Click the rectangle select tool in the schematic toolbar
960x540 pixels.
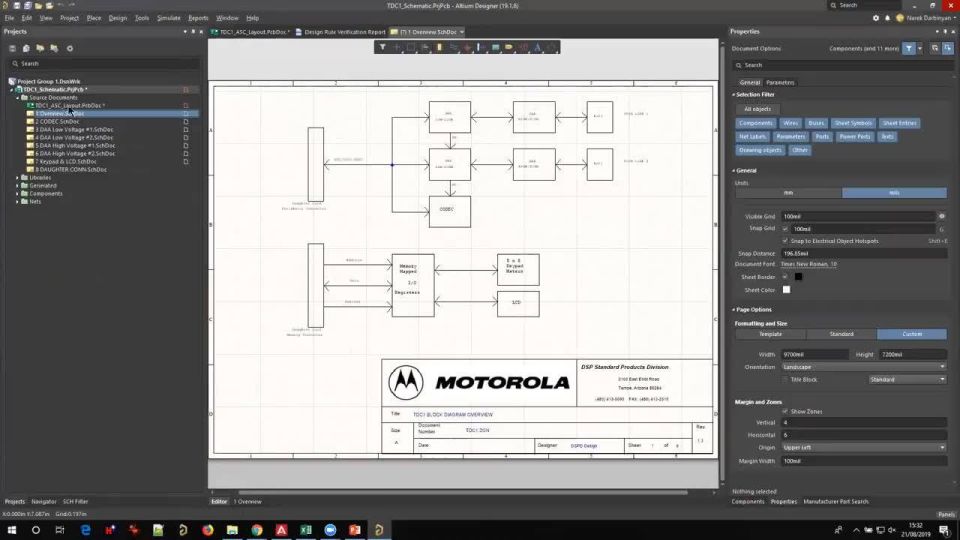pos(411,47)
